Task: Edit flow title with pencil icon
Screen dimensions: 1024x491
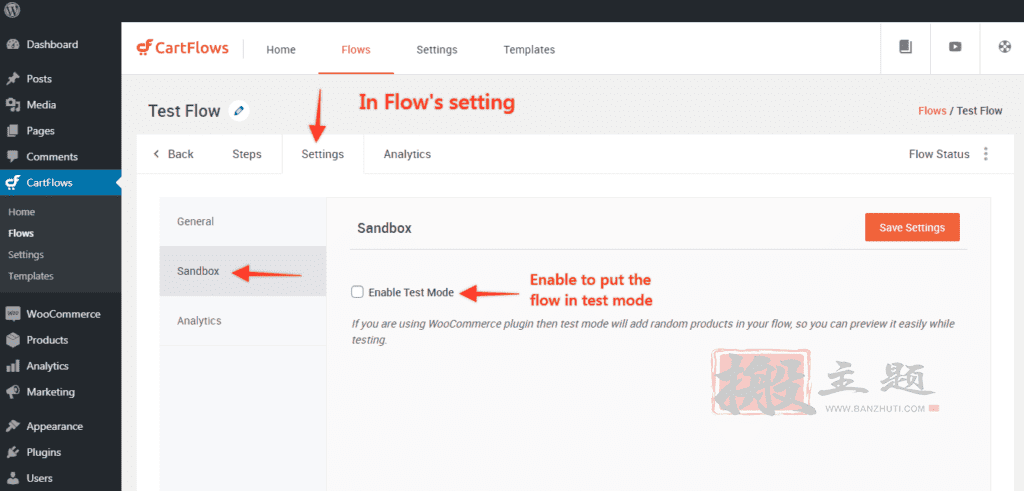Action: [239, 111]
